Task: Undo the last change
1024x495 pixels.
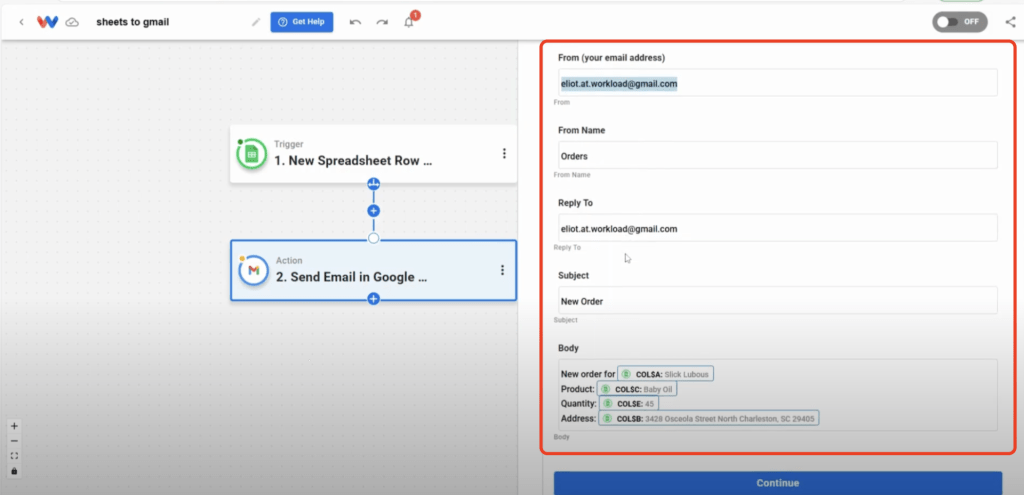Action: click(355, 22)
